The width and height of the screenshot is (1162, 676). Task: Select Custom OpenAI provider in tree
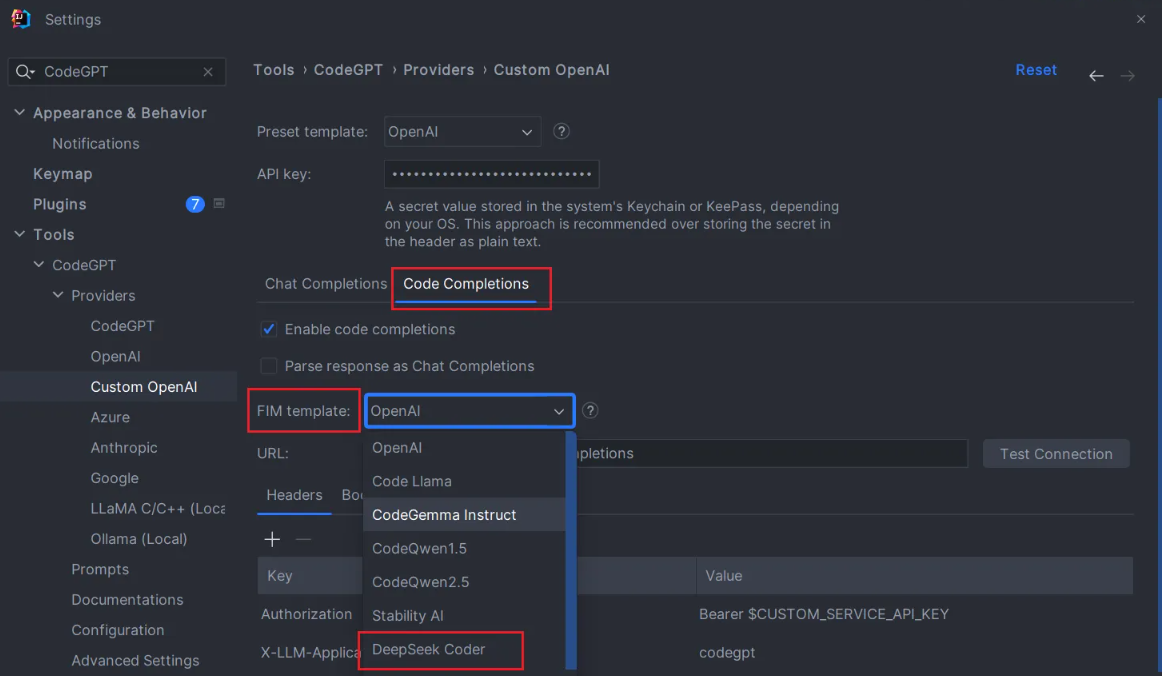(x=144, y=386)
